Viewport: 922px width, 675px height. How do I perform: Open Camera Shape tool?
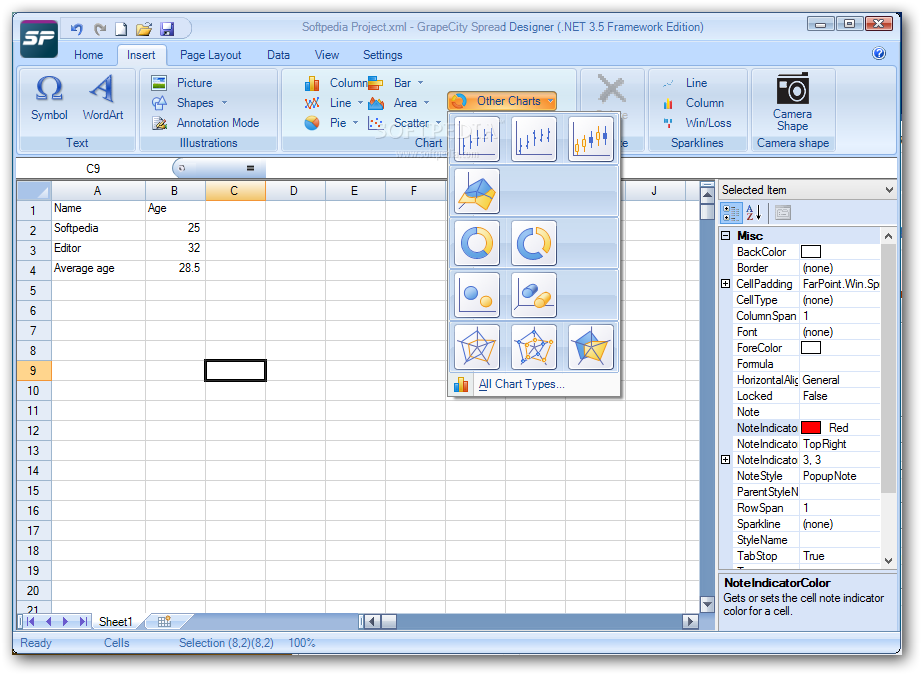click(792, 102)
